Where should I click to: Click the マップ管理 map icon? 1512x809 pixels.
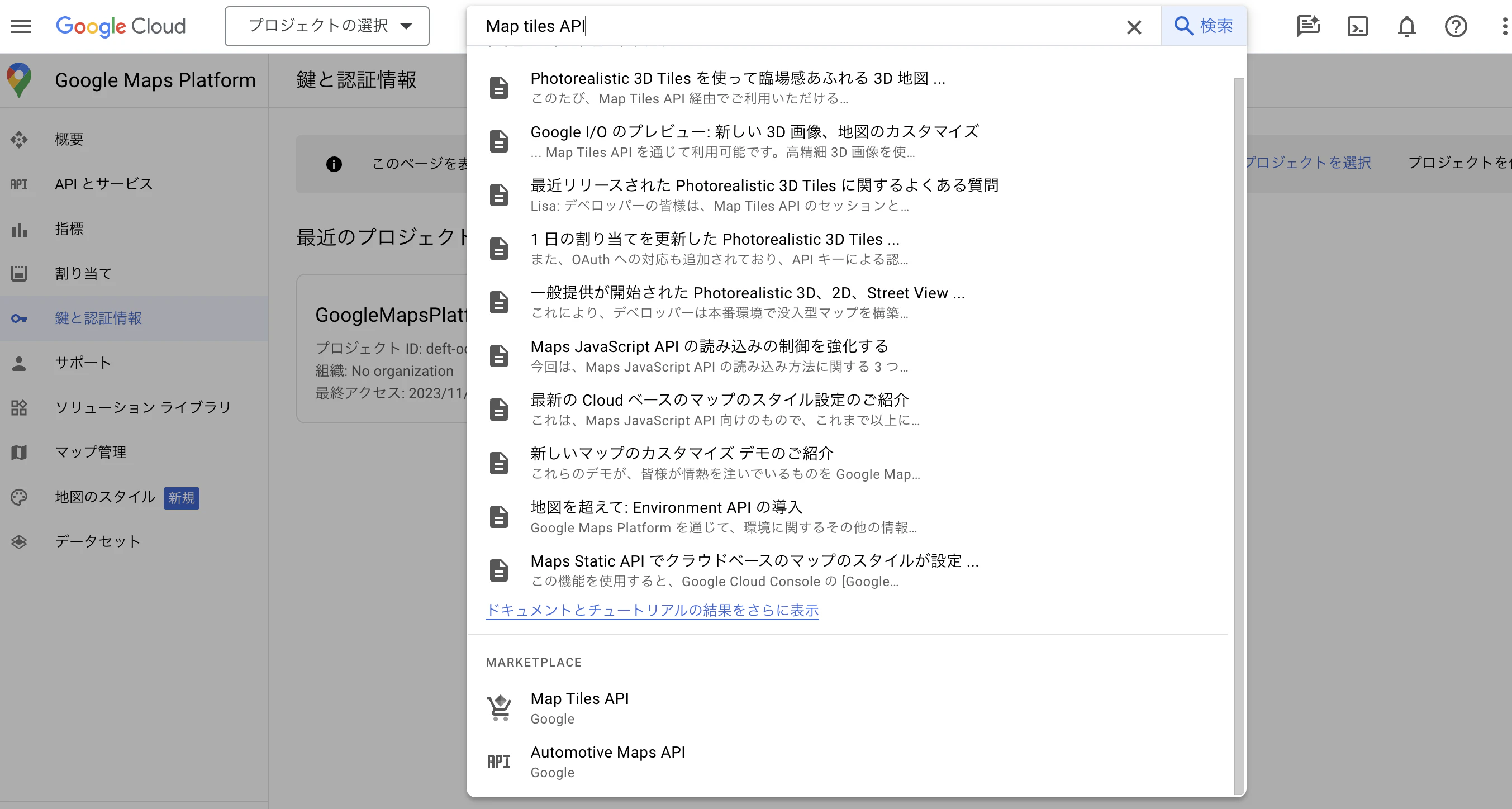pyautogui.click(x=19, y=453)
